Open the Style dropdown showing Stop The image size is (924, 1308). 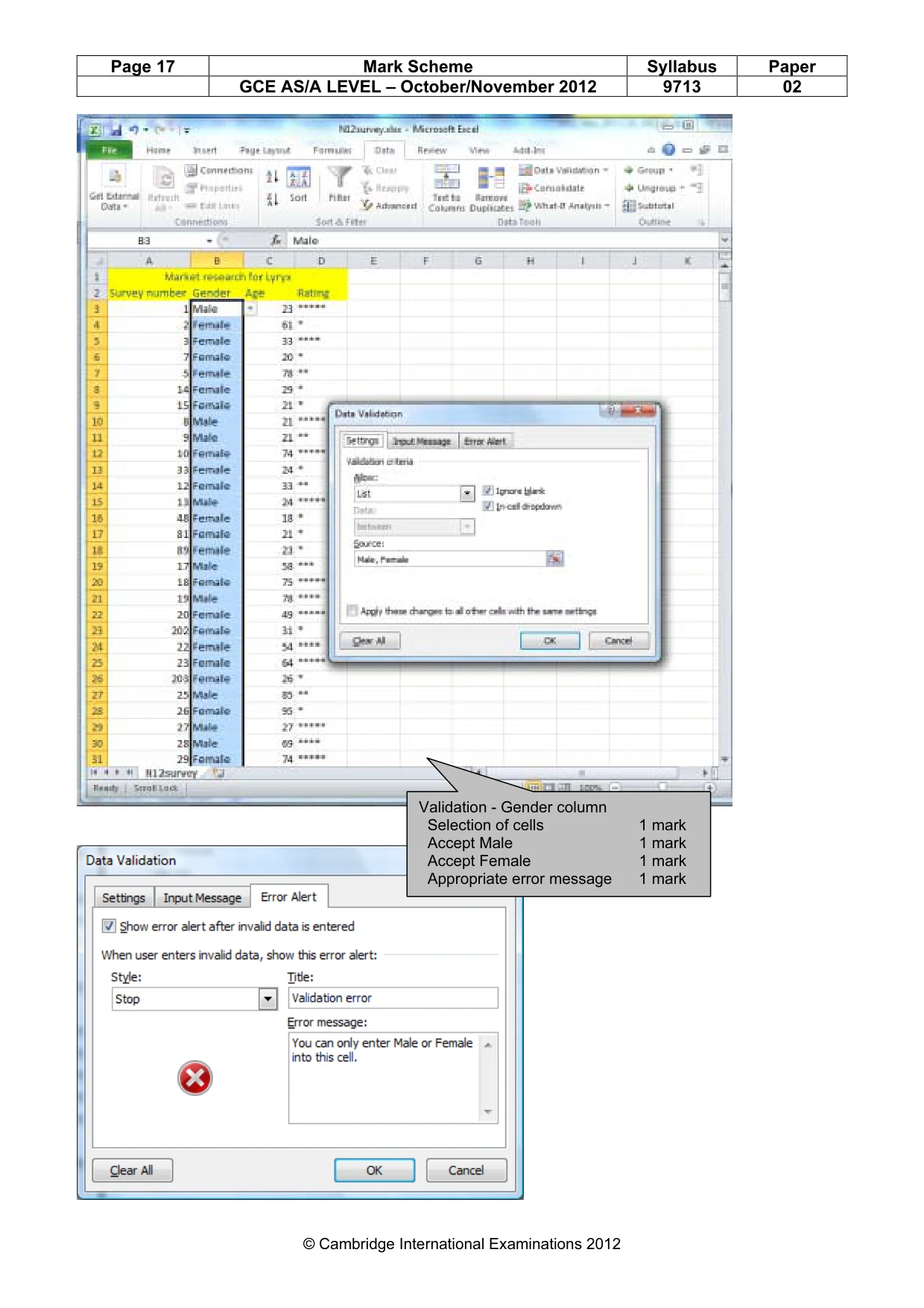coord(268,999)
